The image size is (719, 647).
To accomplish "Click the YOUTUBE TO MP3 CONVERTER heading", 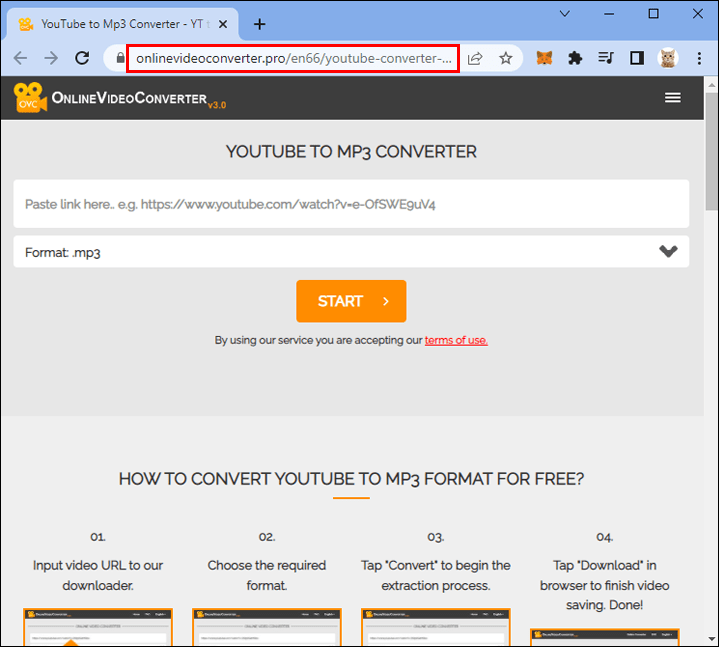I will 351,152.
